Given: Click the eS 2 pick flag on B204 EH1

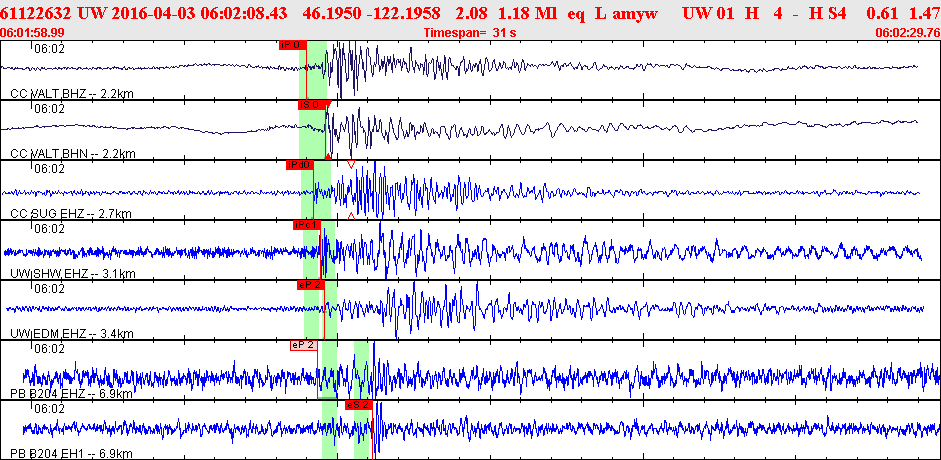Looking at the screenshot, I should [x=359, y=405].
